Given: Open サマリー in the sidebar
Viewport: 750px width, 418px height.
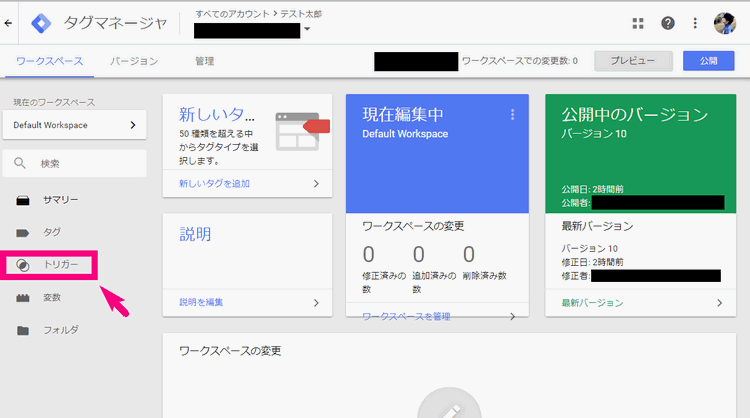Looking at the screenshot, I should pyautogui.click(x=61, y=200).
